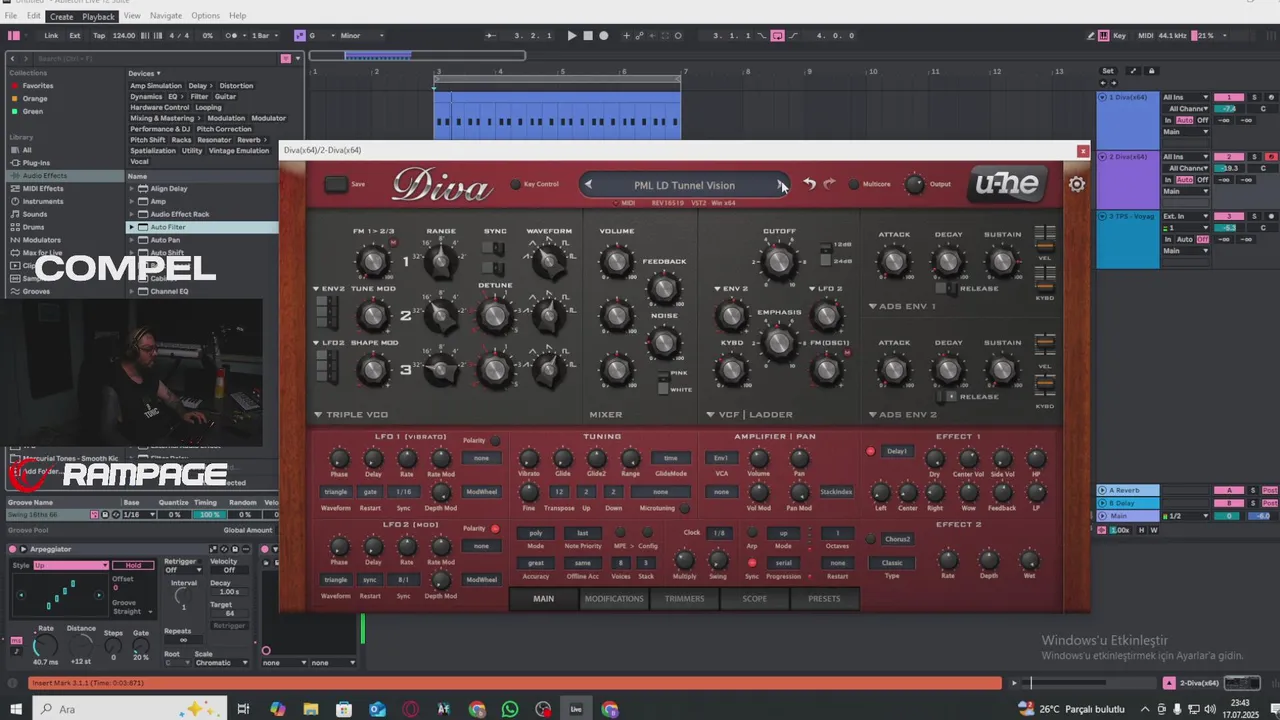Click Diva Output knob
This screenshot has height=720, width=1280.
(914, 184)
